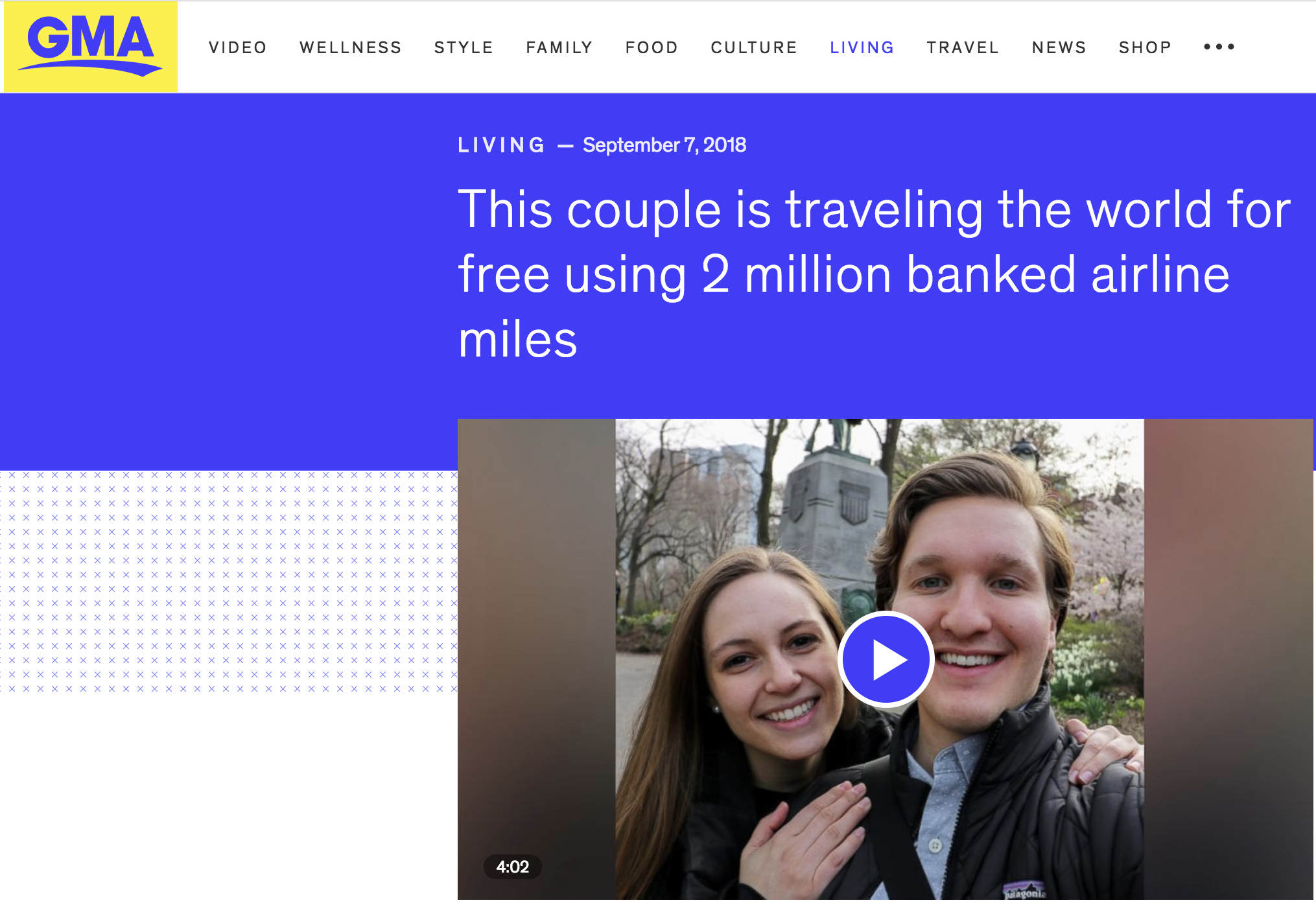Open the Video section
The image size is (1316, 905).
tap(238, 47)
